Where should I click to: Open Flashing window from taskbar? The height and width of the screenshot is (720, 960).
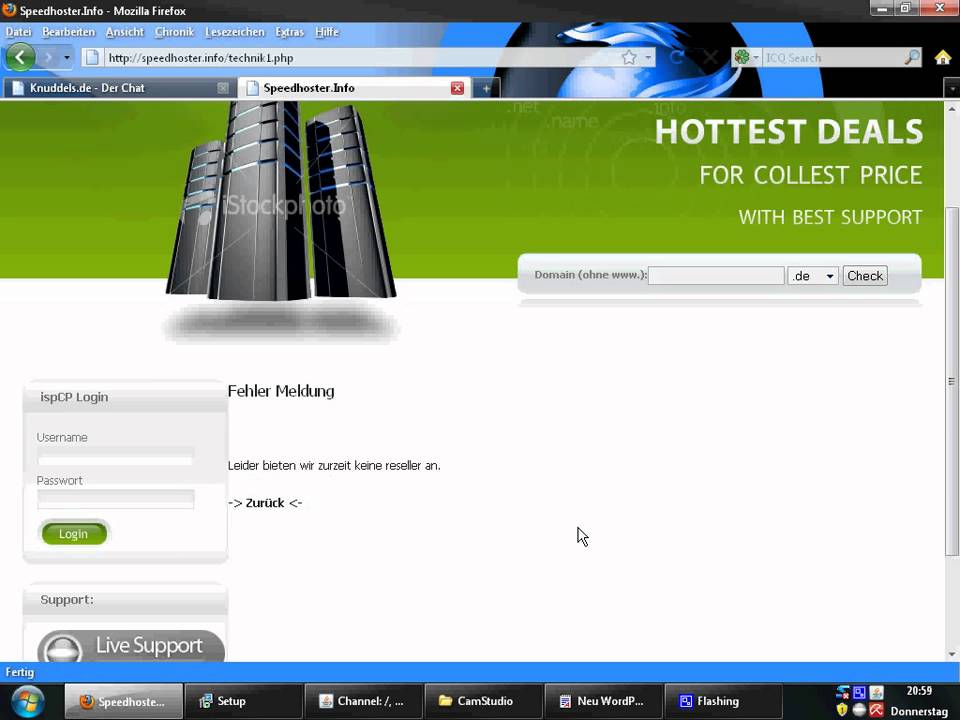point(723,701)
